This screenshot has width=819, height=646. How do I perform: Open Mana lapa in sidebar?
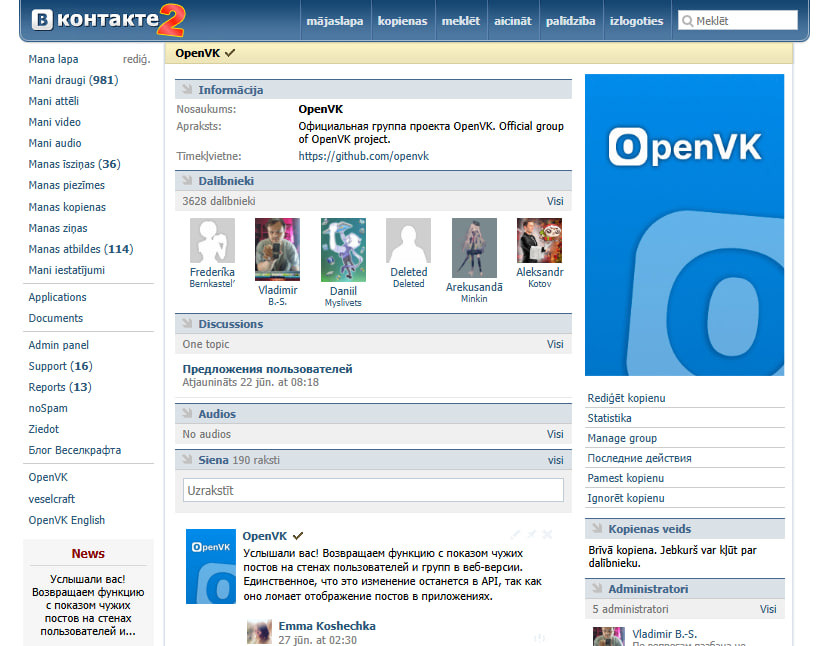tap(53, 59)
